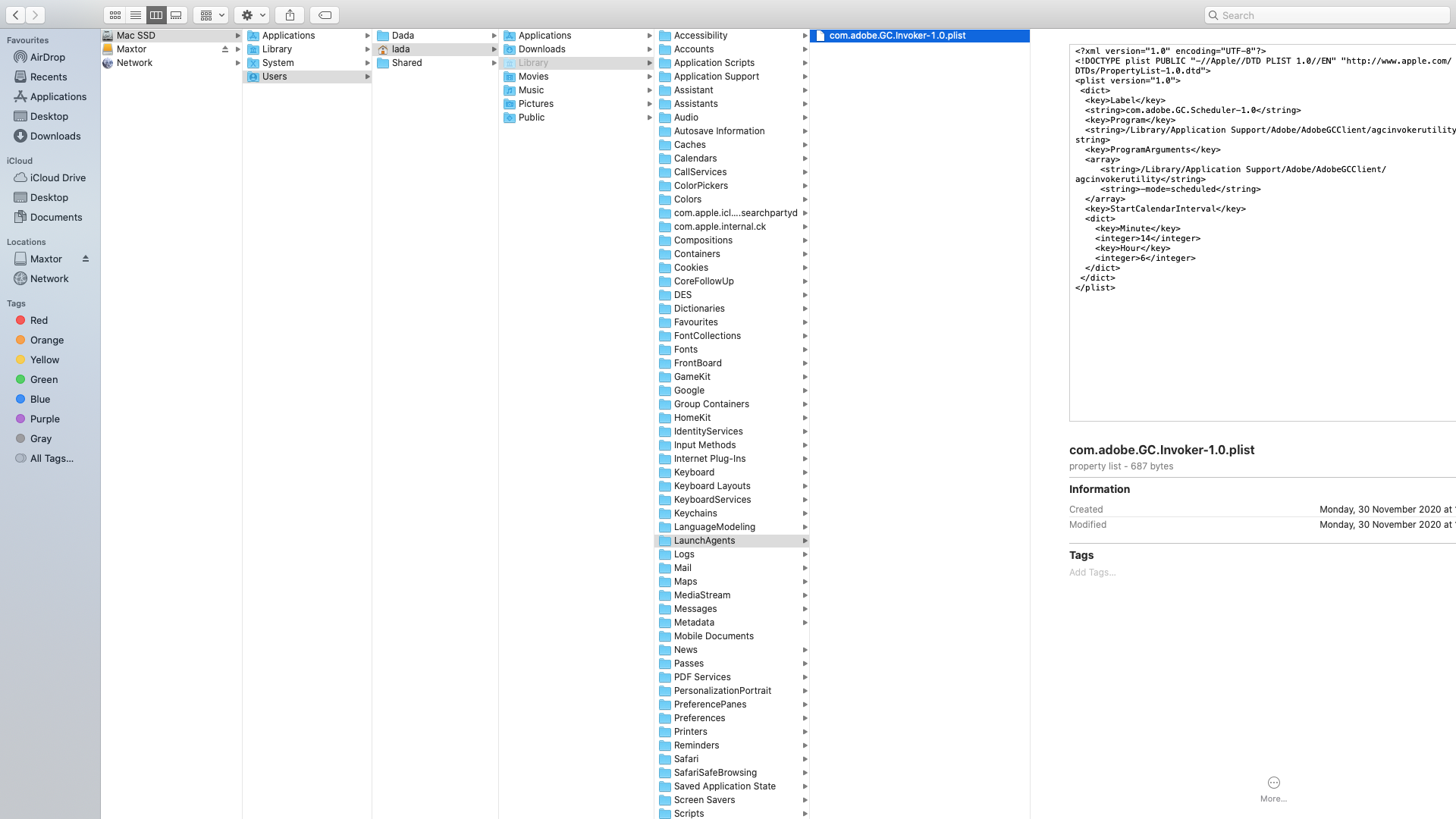This screenshot has width=1456, height=819.
Task: Open the group-by arrangement dropdown
Action: (211, 15)
